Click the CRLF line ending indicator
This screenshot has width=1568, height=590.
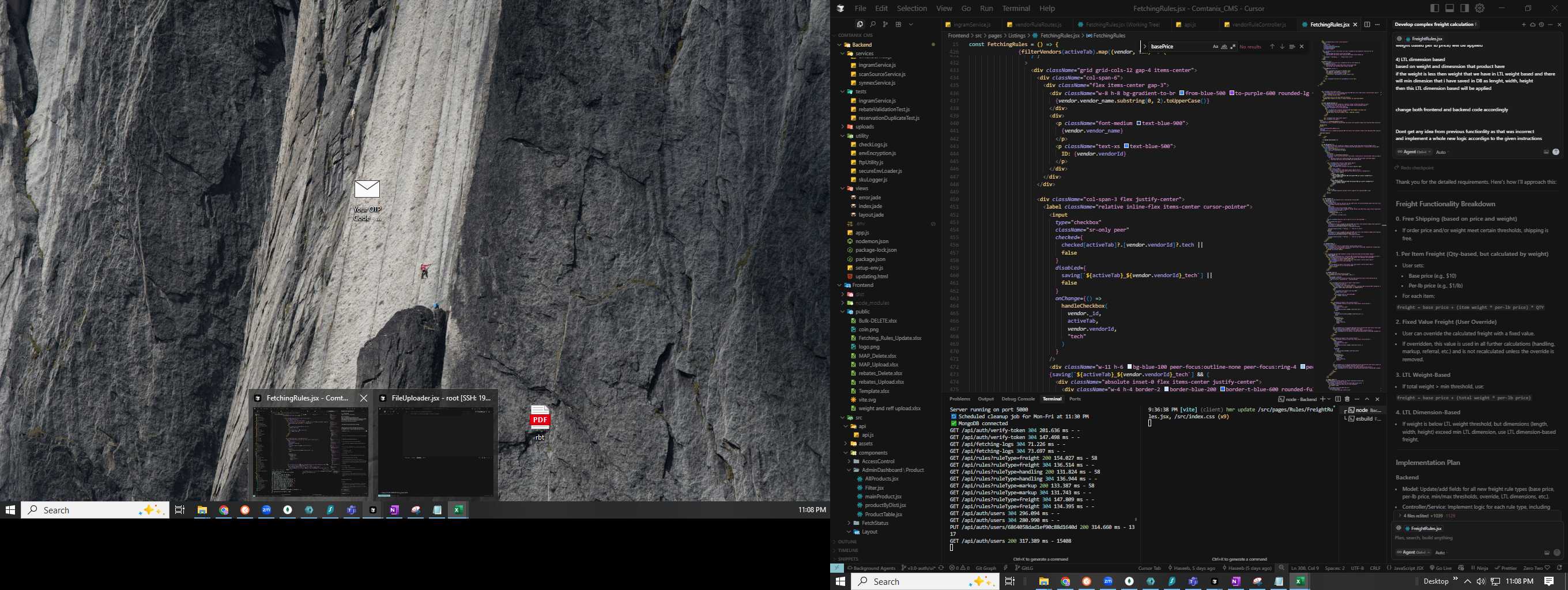coord(1375,568)
